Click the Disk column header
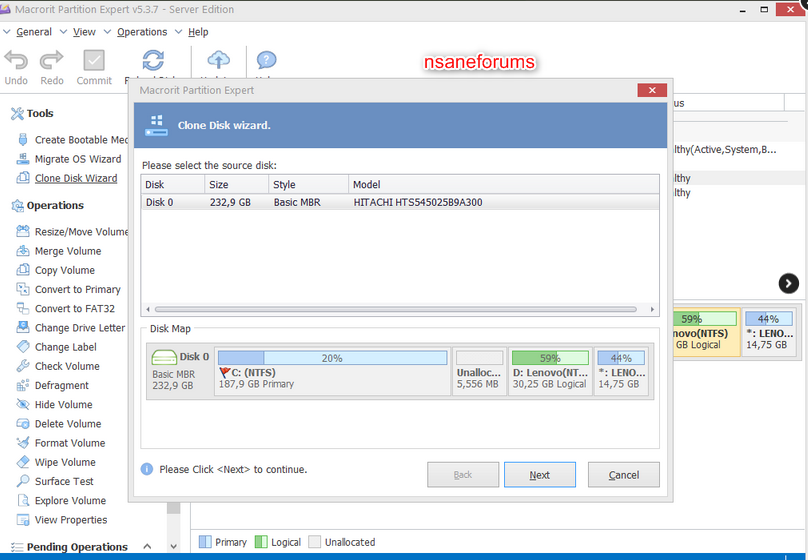This screenshot has width=808, height=560. [x=173, y=184]
